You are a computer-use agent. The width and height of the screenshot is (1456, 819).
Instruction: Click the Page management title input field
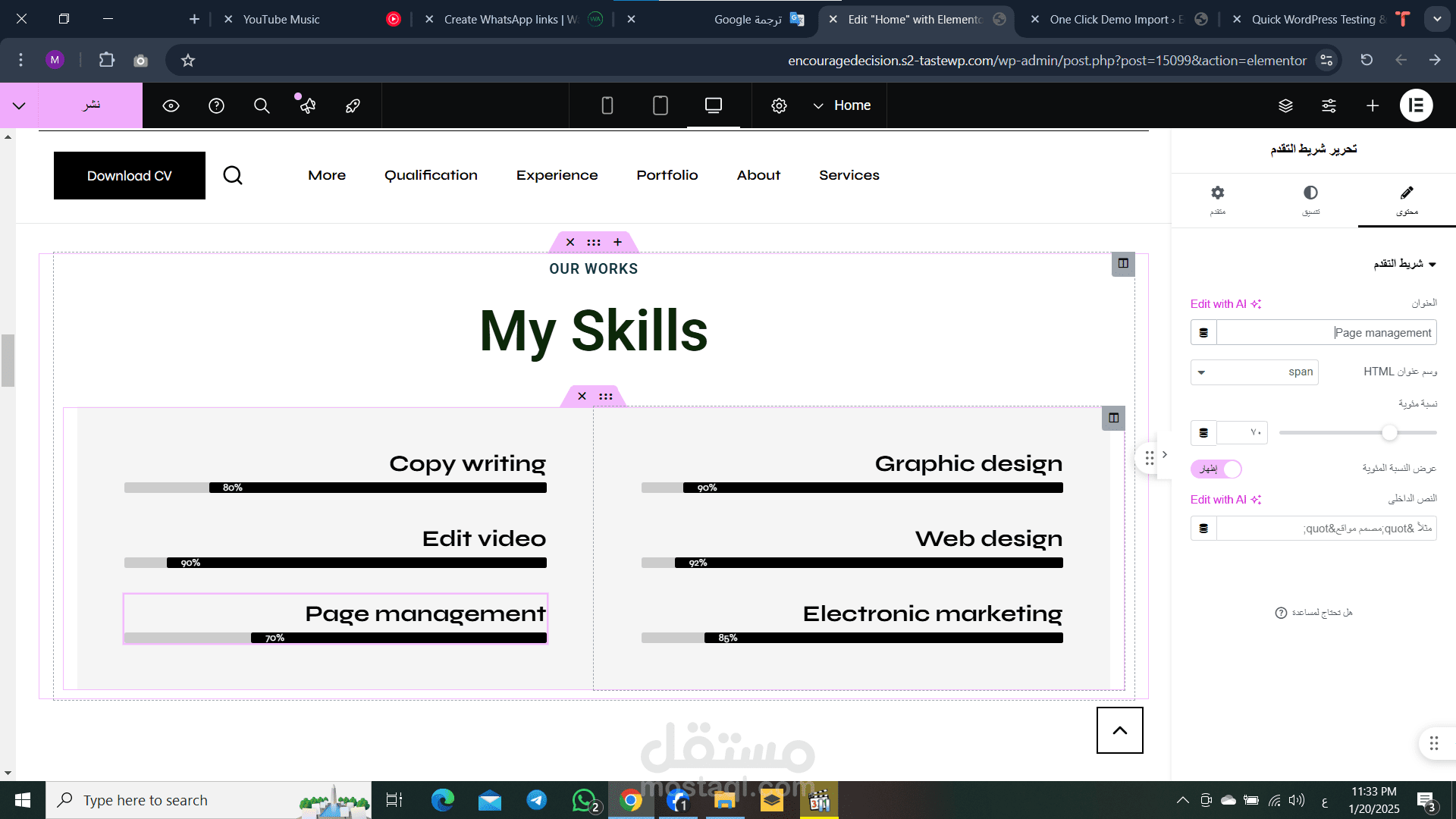(1326, 332)
